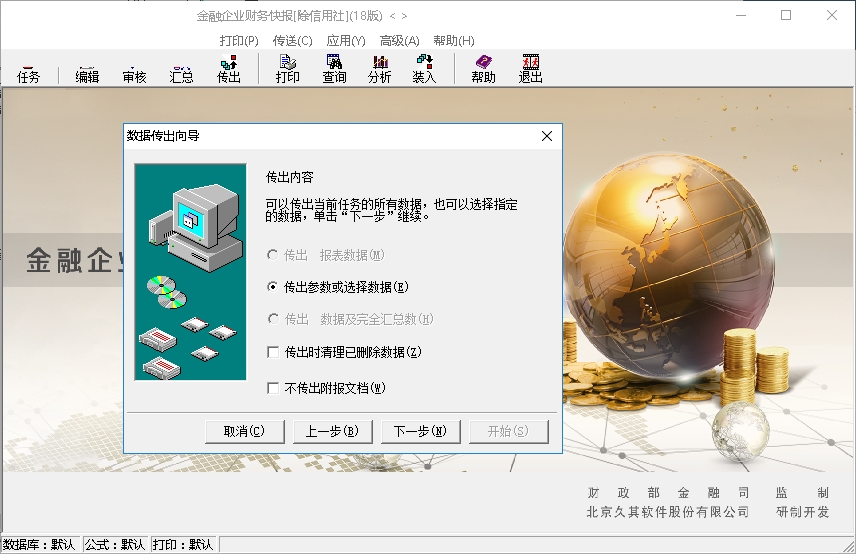Click the 装入 load data icon
856x554 pixels.
pos(424,69)
